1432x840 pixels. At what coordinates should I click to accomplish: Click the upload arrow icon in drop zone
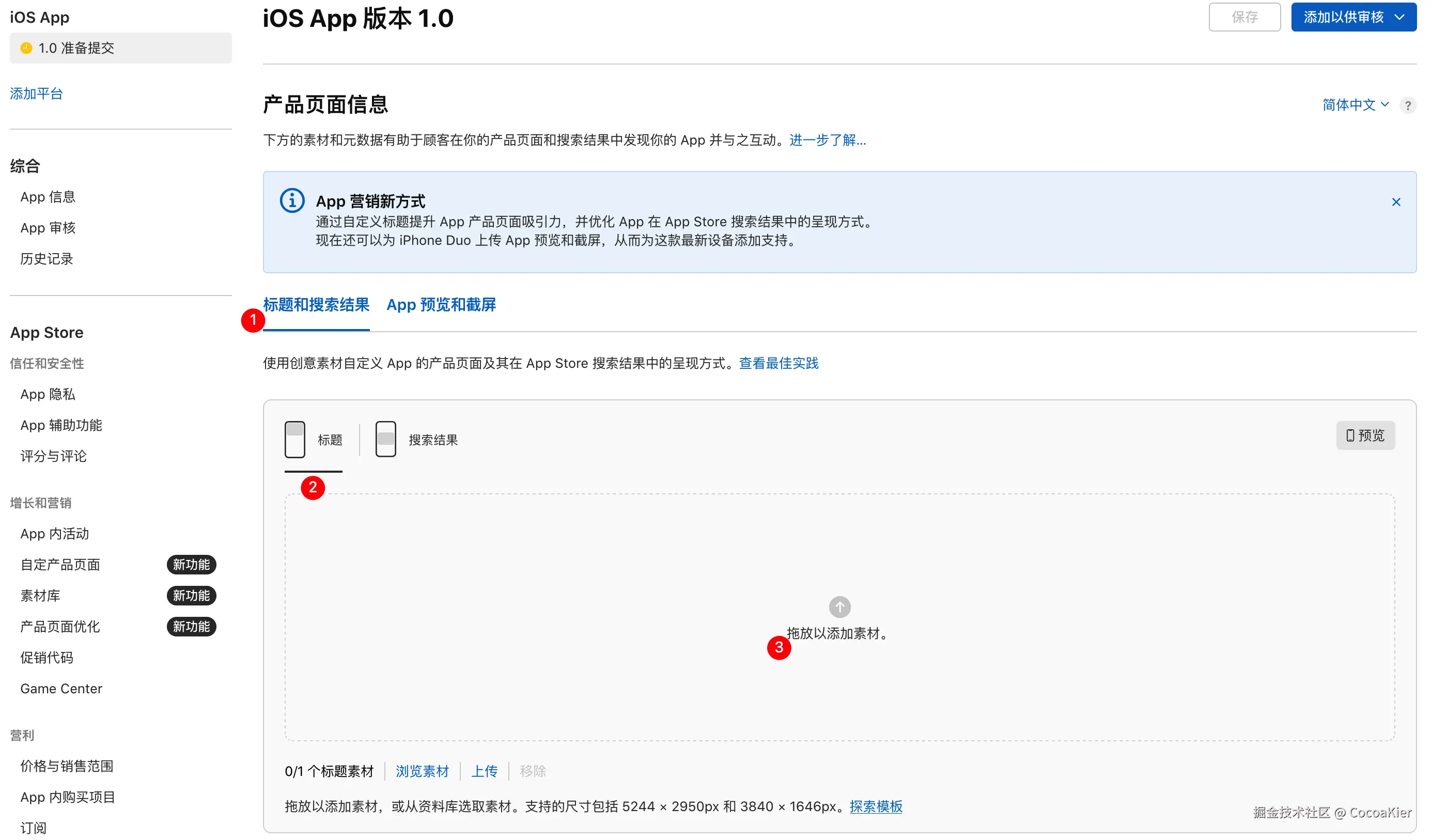tap(840, 607)
